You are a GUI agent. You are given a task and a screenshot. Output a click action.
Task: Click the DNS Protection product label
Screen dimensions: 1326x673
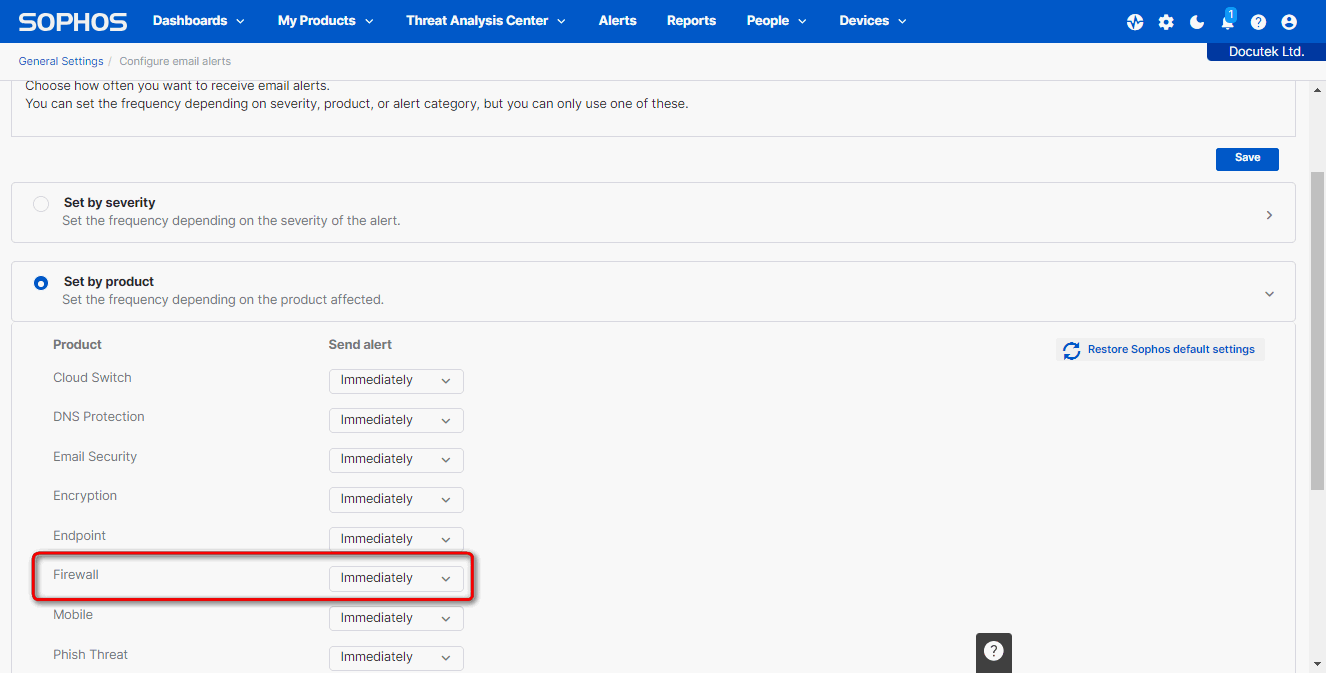[99, 417]
